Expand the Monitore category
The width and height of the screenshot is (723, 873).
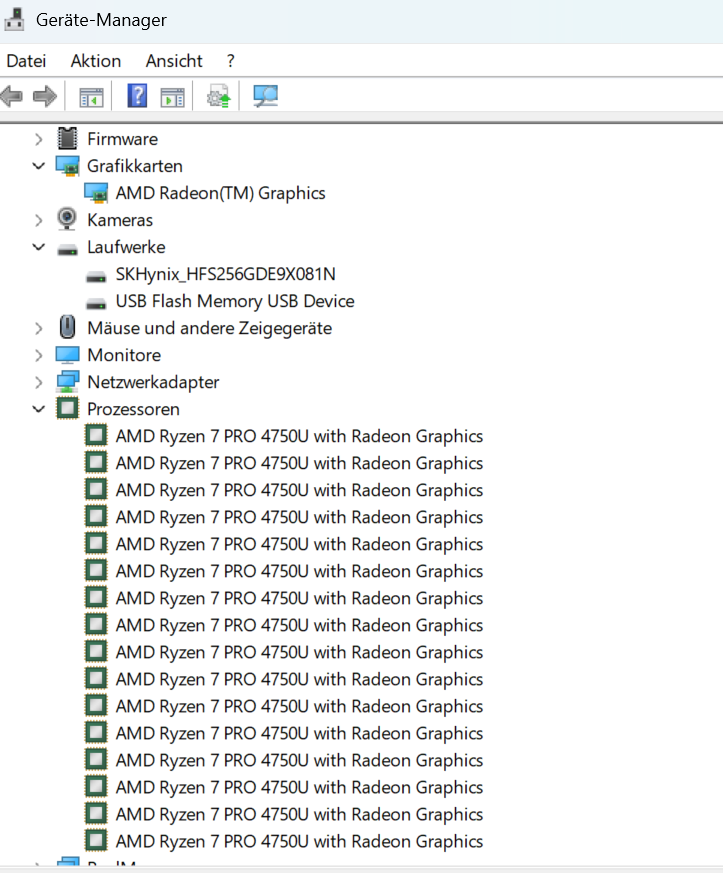click(38, 355)
